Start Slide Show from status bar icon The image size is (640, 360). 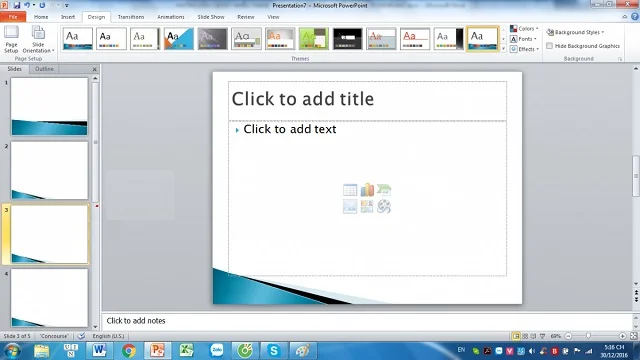coord(542,336)
